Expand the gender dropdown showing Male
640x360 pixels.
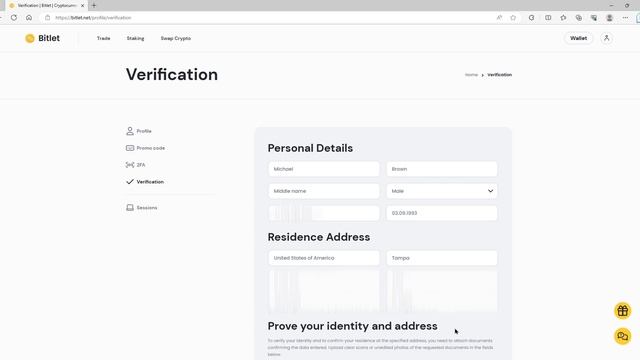pos(442,191)
